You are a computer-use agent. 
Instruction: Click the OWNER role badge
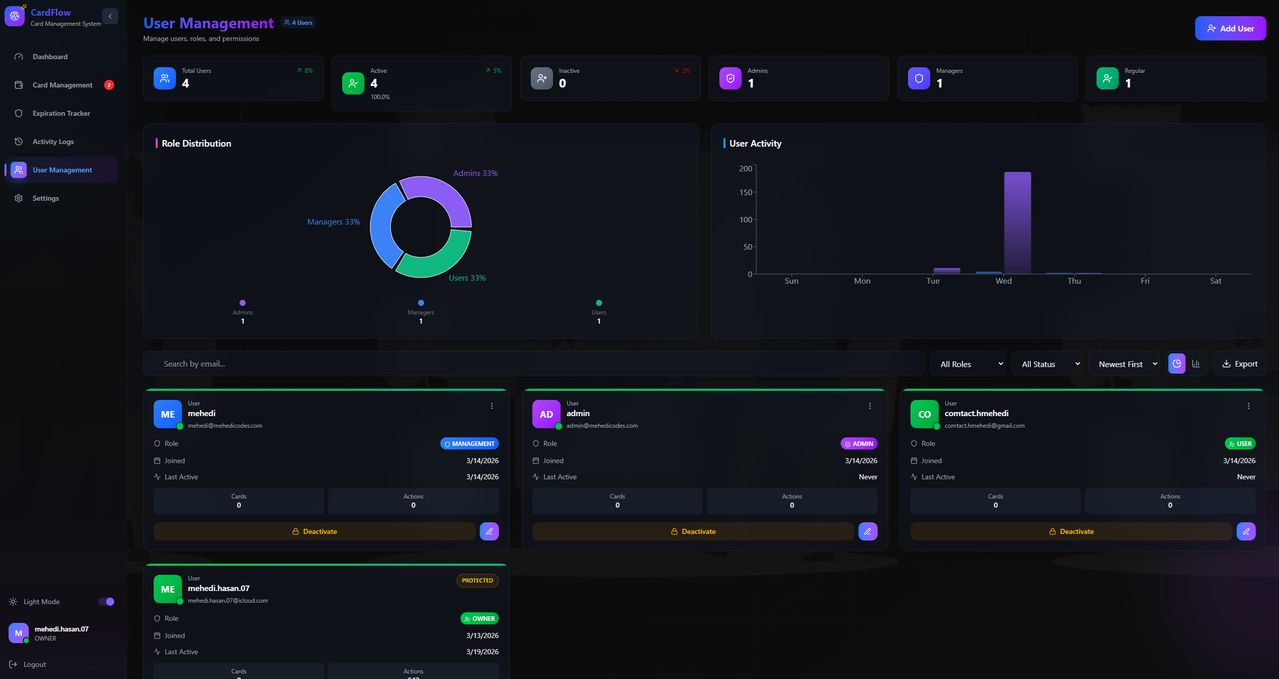click(480, 619)
